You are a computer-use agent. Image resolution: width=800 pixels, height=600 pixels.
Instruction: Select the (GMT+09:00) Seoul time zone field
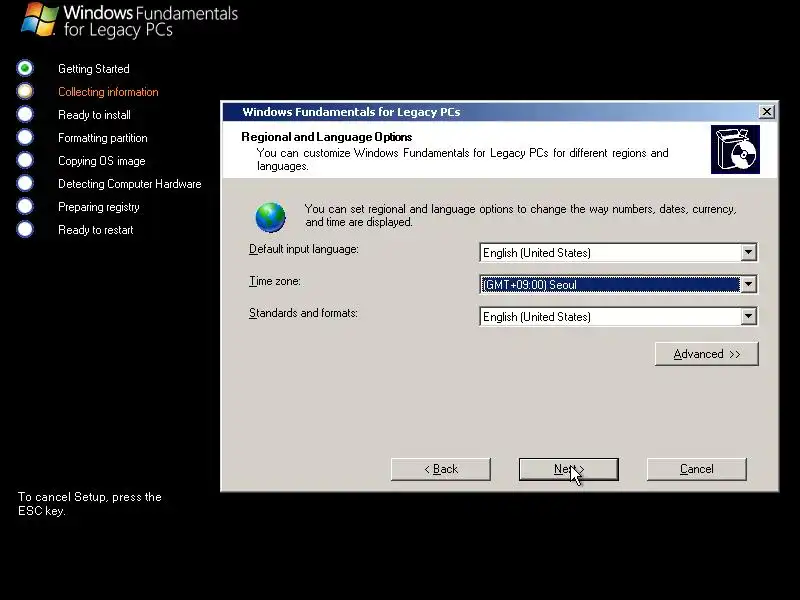(x=618, y=284)
